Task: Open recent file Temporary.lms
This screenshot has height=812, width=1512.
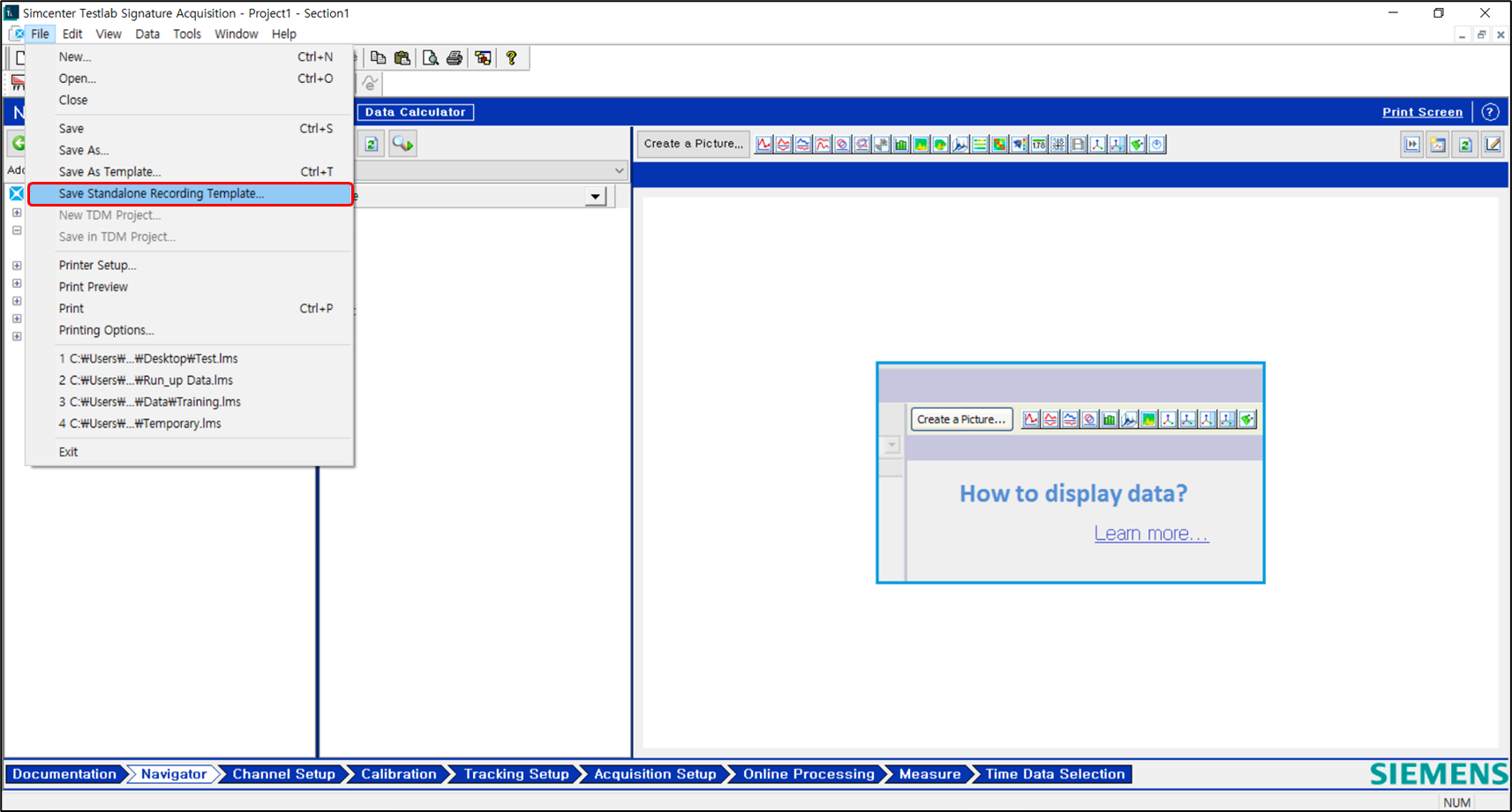Action: (191, 424)
